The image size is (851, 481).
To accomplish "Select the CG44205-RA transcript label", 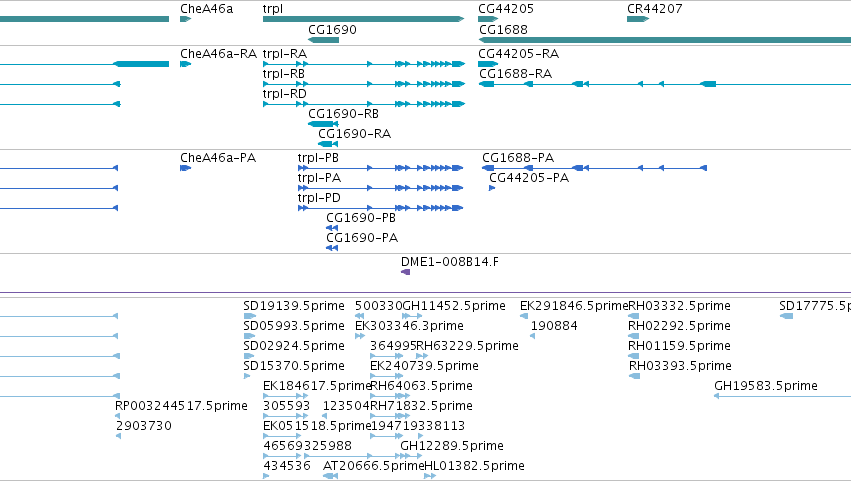I will 518,54.
